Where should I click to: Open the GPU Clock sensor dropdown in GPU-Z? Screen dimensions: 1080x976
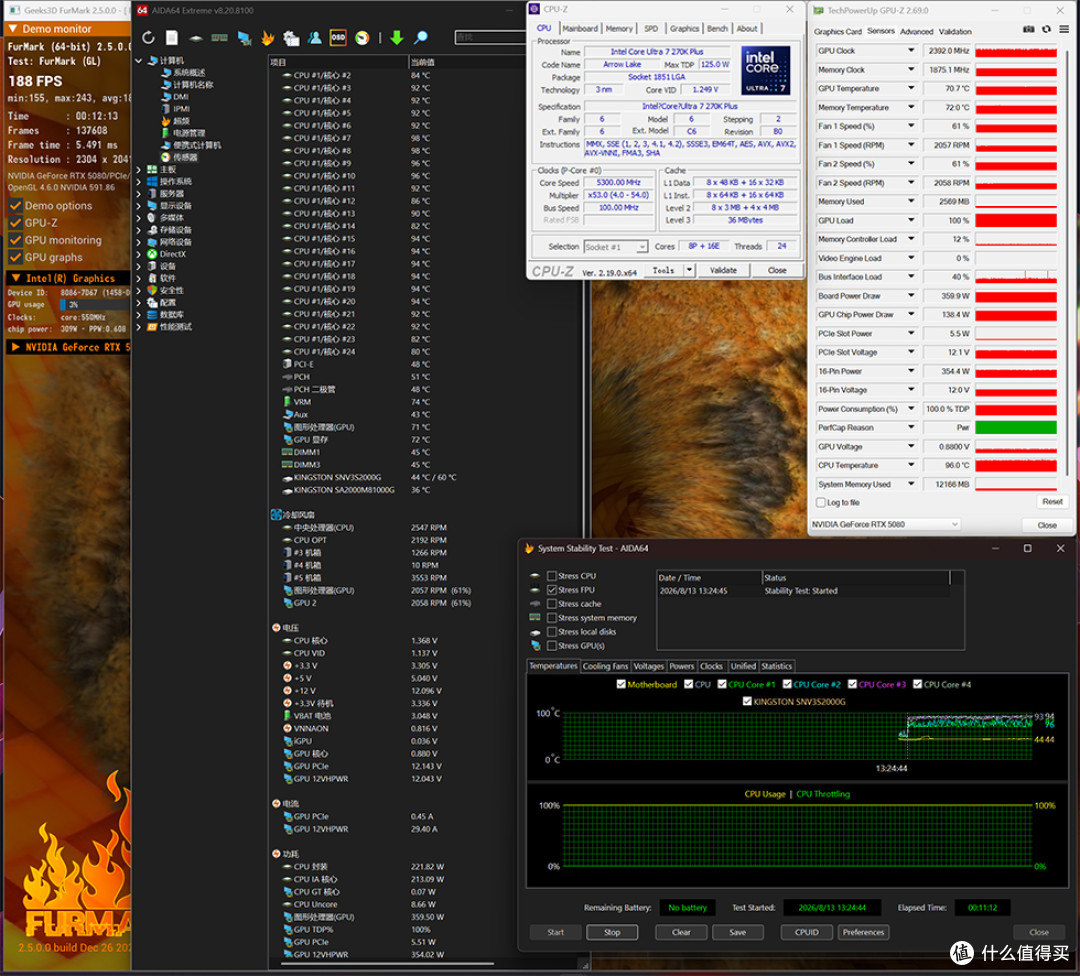pyautogui.click(x=911, y=50)
